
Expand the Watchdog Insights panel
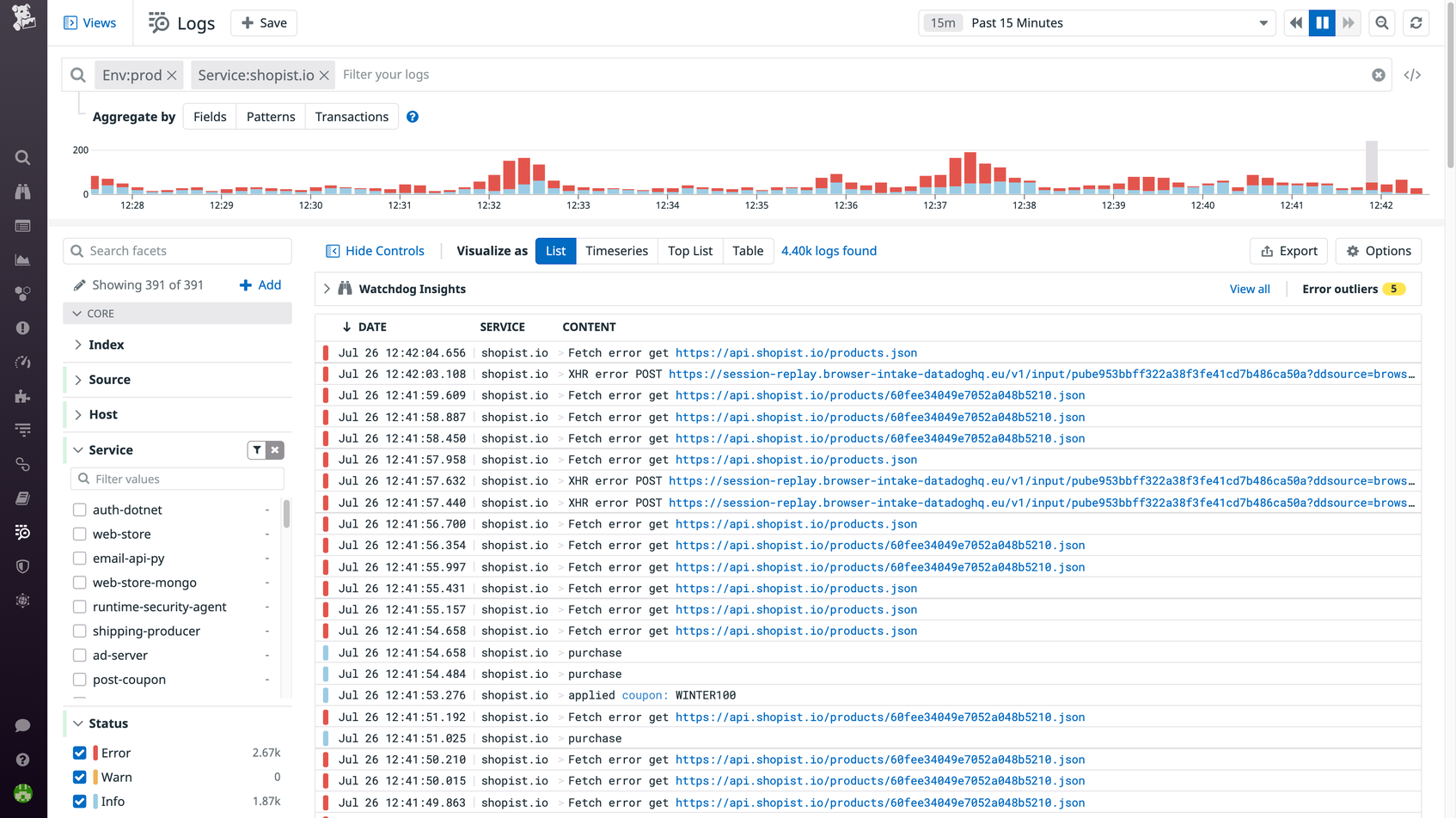(327, 289)
